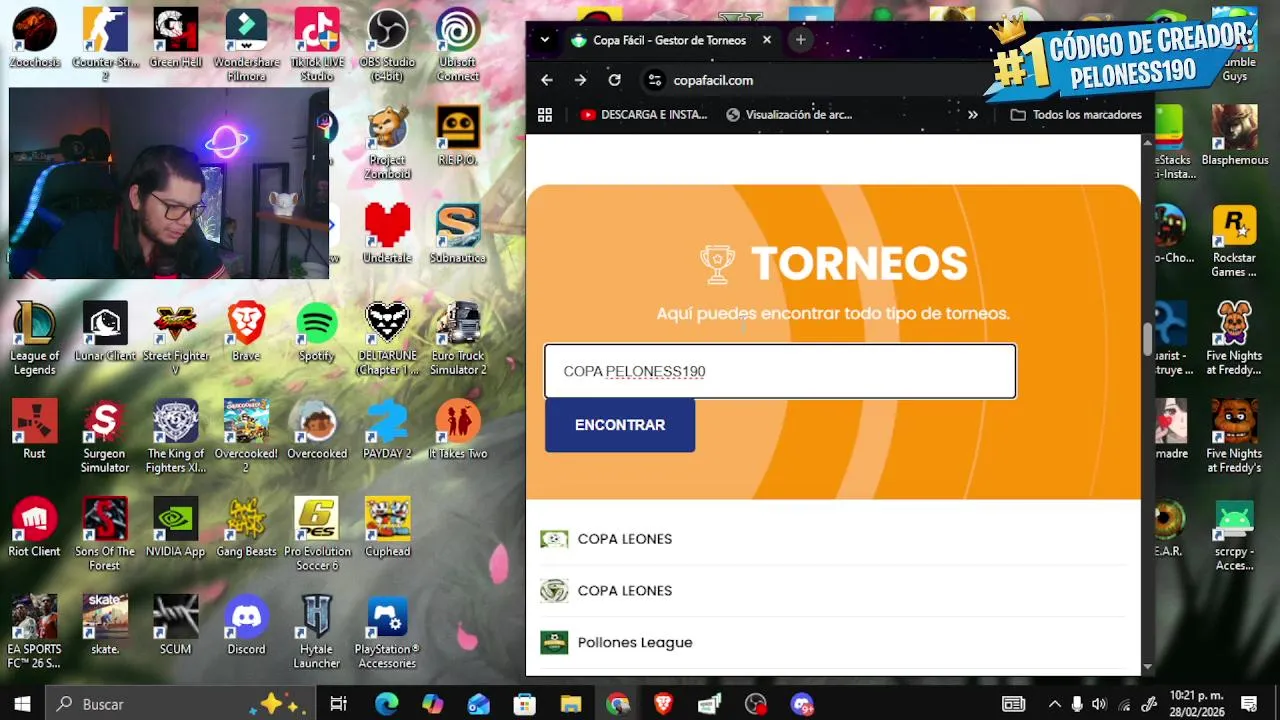Open TikTok LIVE Studio desktop icon

pos(317,44)
